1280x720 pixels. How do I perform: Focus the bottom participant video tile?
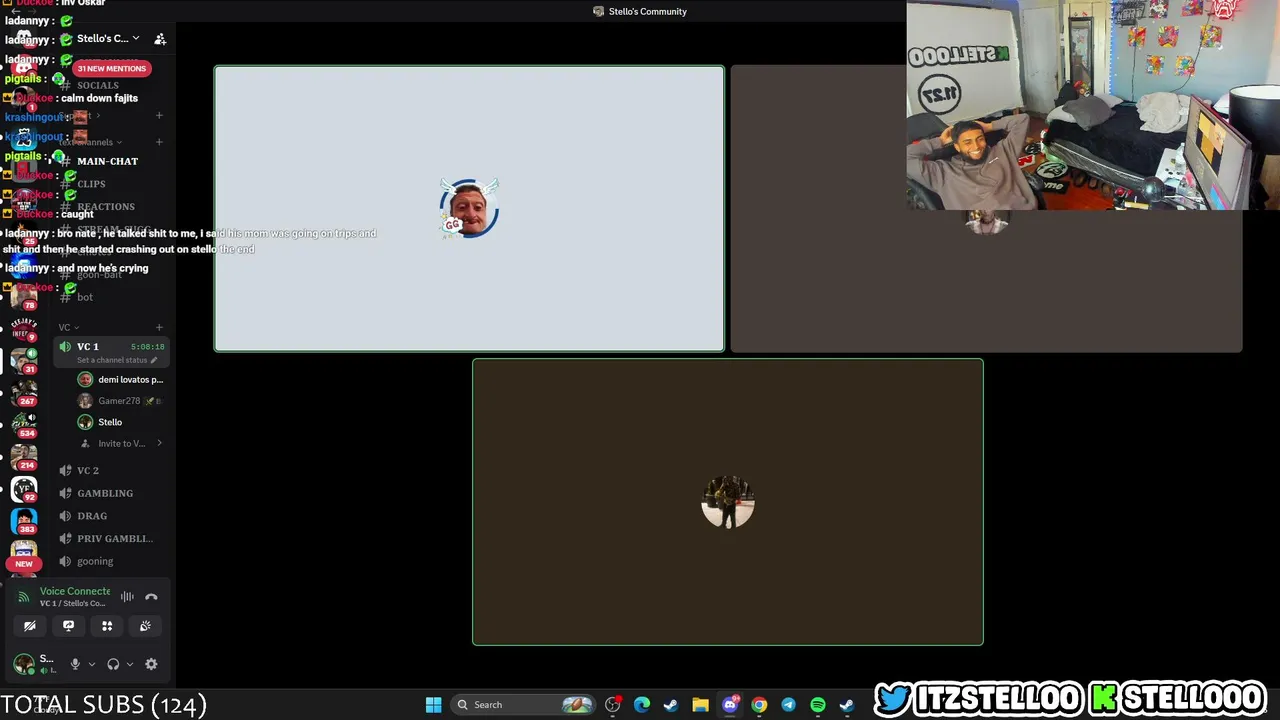[728, 502]
